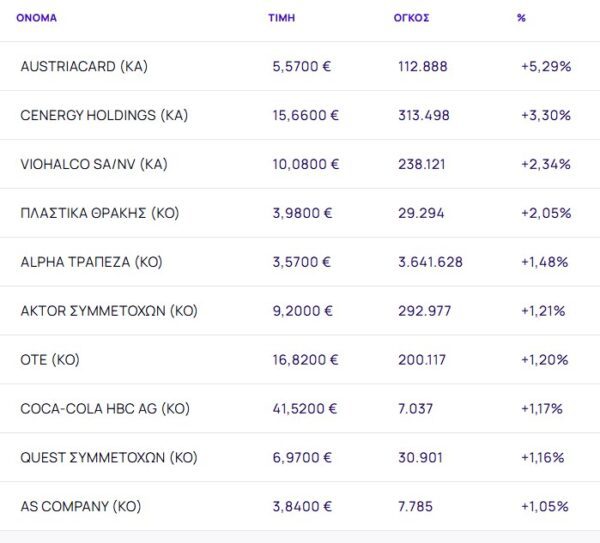This screenshot has height=543, width=600.
Task: Click CENERGY HOLDINGS +3,30% change
Action: [x=545, y=115]
